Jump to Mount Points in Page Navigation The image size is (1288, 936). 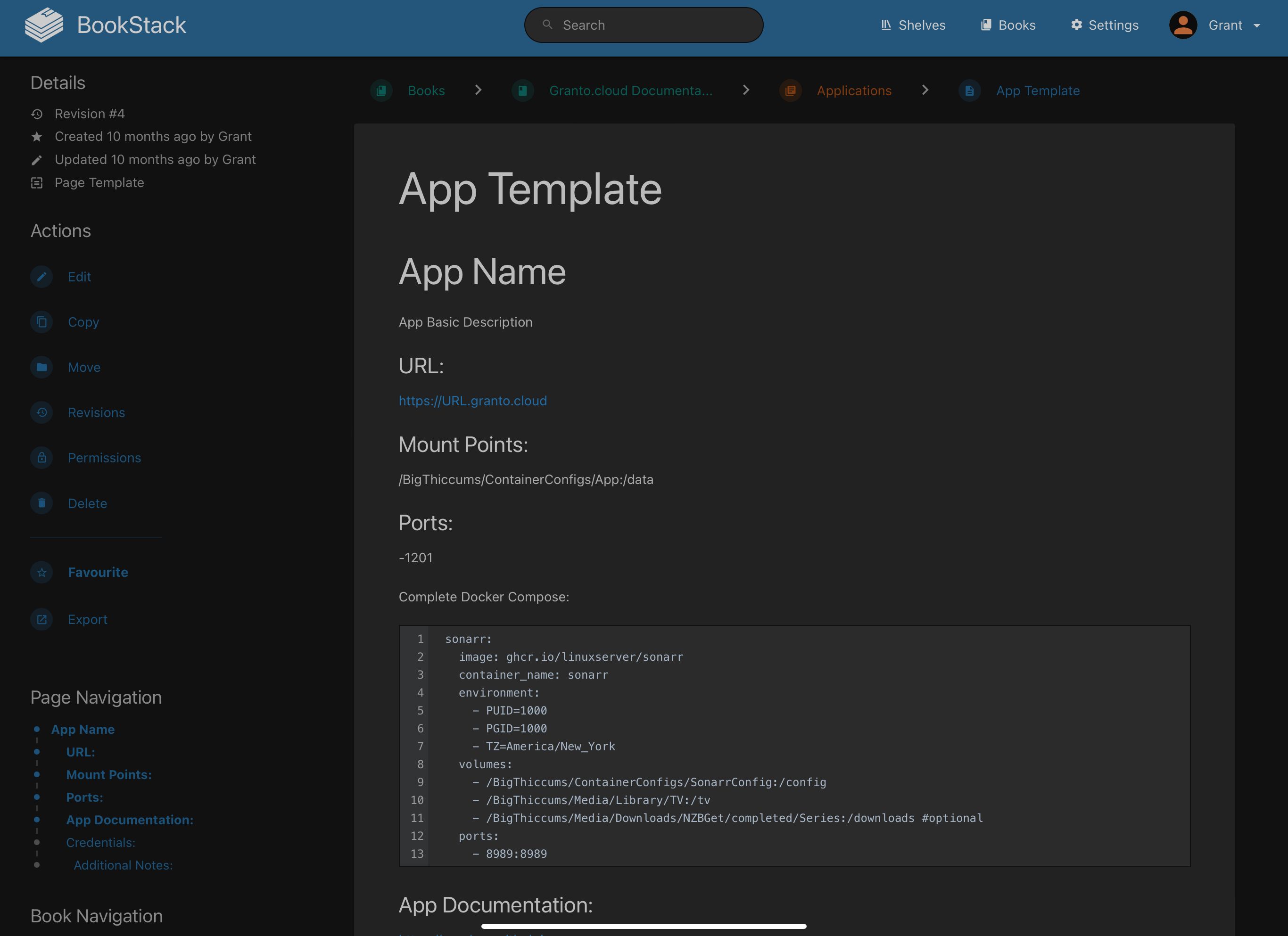tap(108, 775)
